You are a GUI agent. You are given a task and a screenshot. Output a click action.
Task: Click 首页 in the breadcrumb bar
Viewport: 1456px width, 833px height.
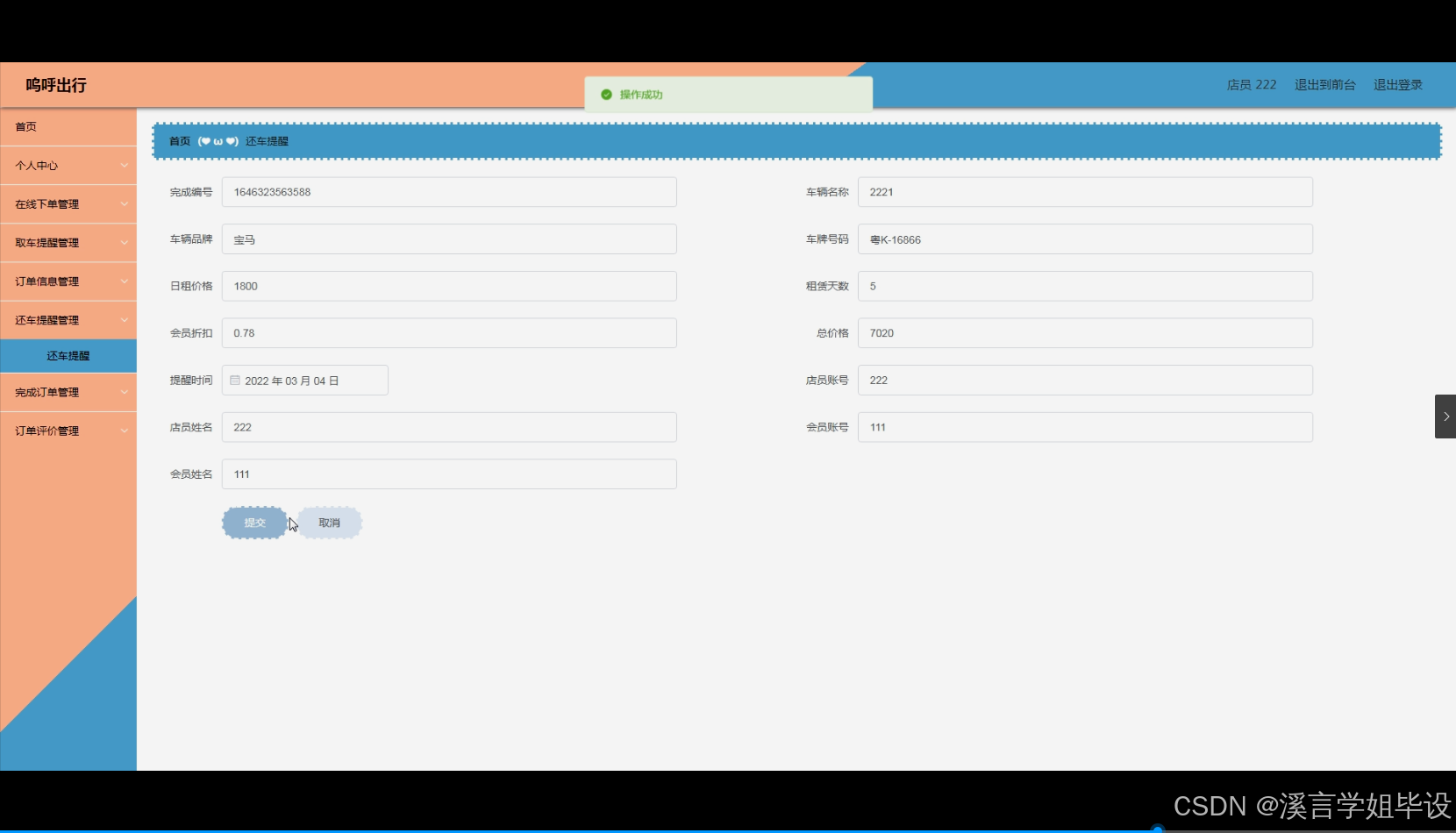[180, 141]
